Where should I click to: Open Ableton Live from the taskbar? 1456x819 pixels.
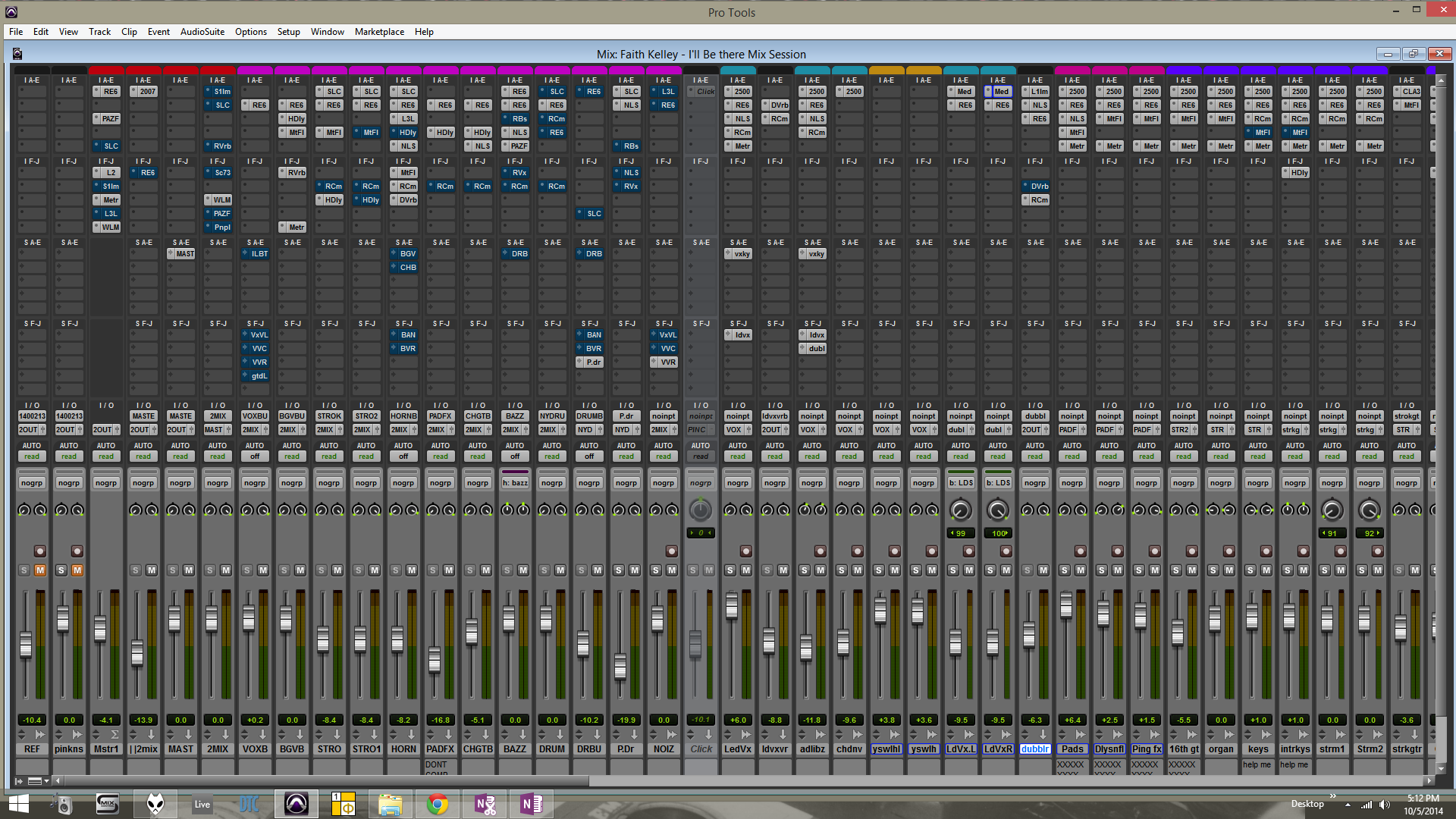coord(202,804)
